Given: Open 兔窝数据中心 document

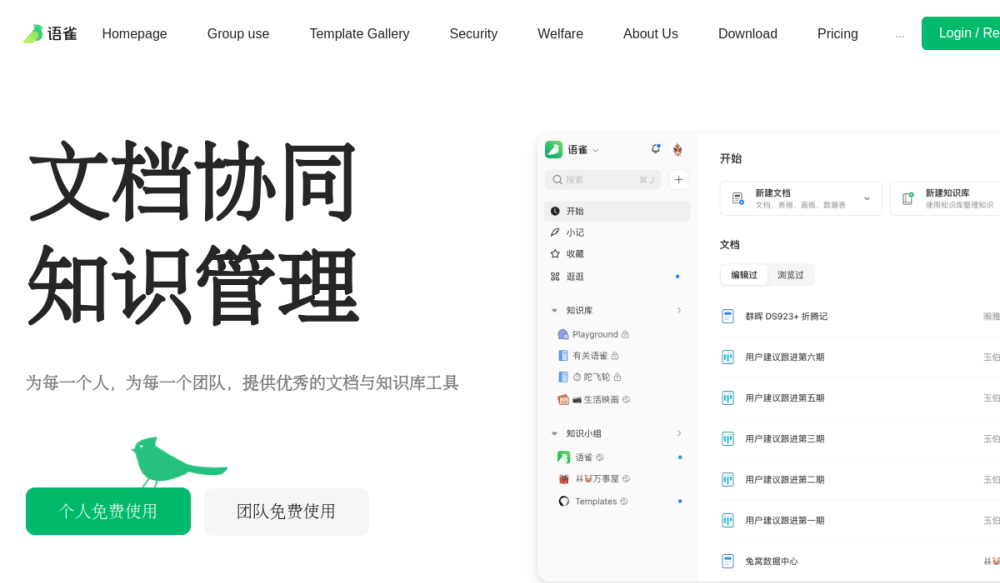Looking at the screenshot, I should coord(772,561).
